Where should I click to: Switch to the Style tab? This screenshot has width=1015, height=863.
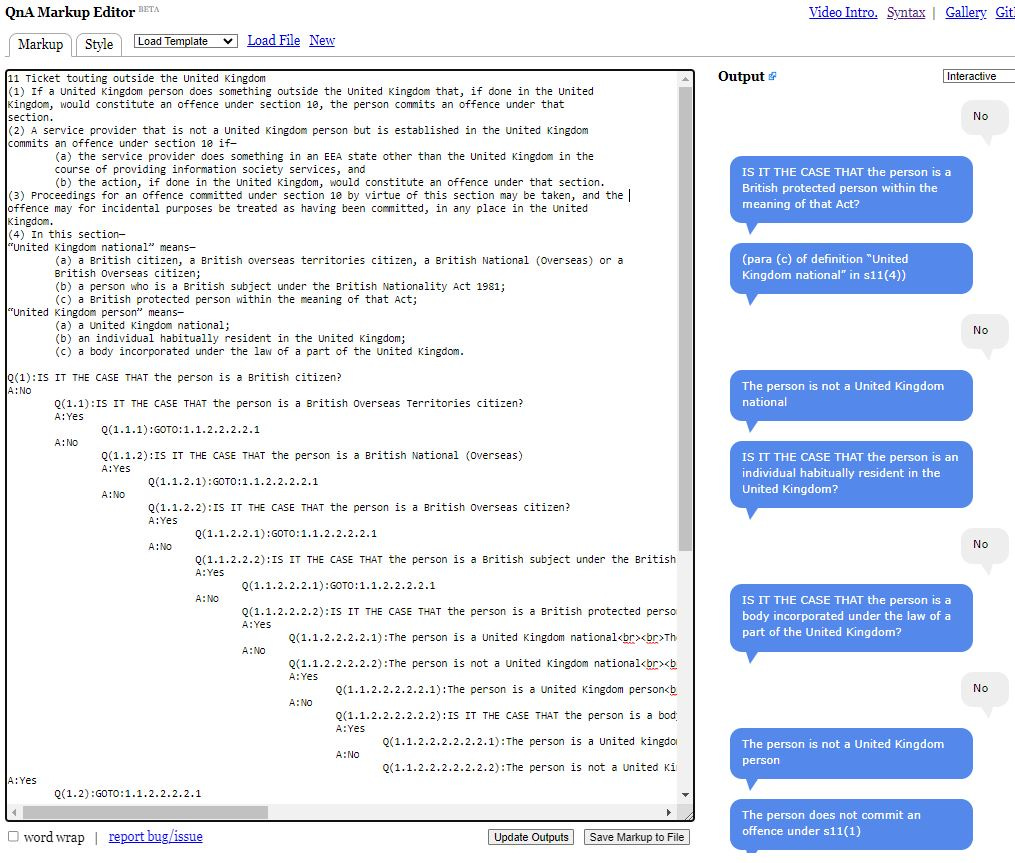pyautogui.click(x=99, y=44)
